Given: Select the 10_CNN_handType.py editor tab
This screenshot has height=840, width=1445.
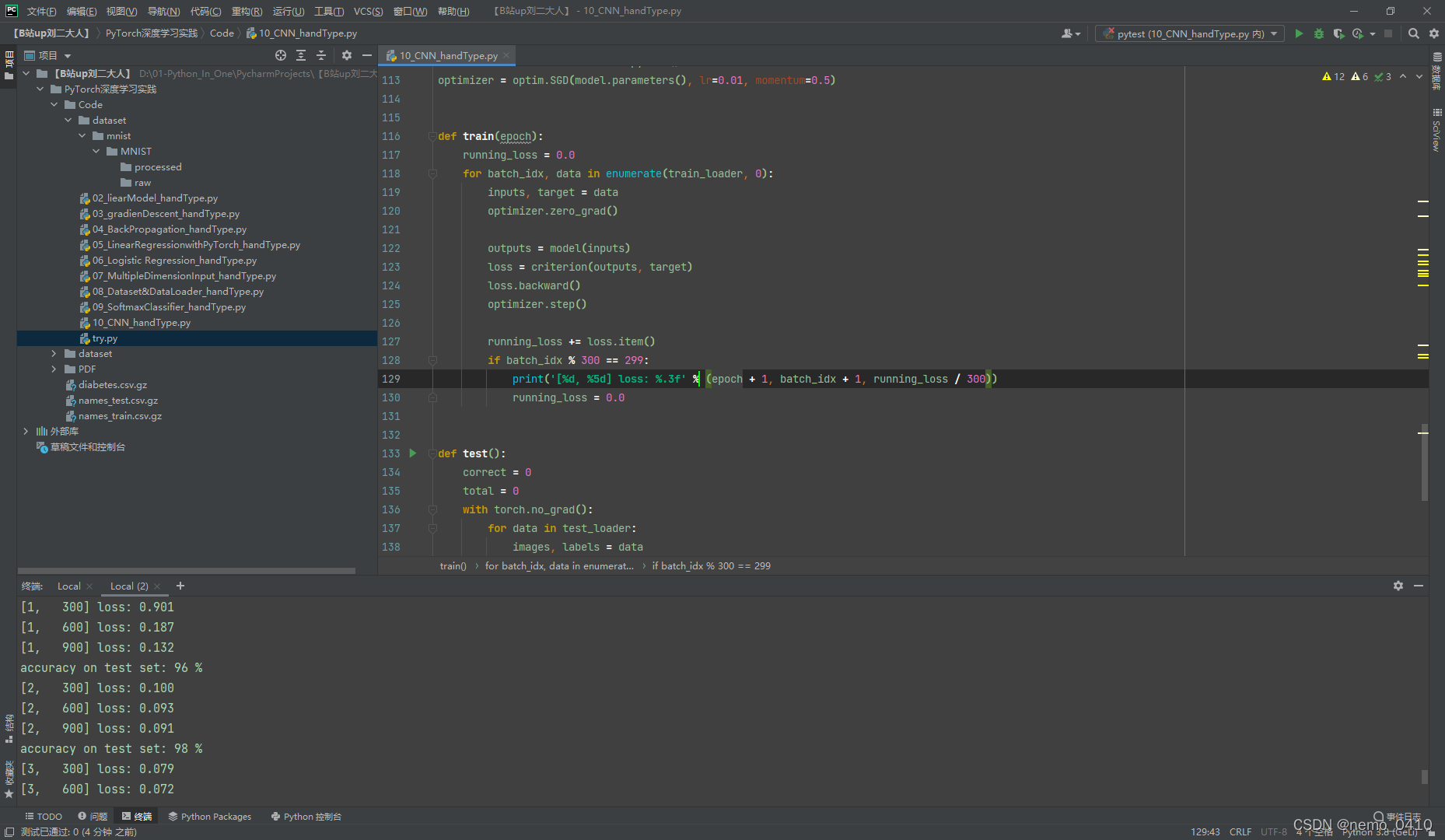Looking at the screenshot, I should [x=449, y=55].
